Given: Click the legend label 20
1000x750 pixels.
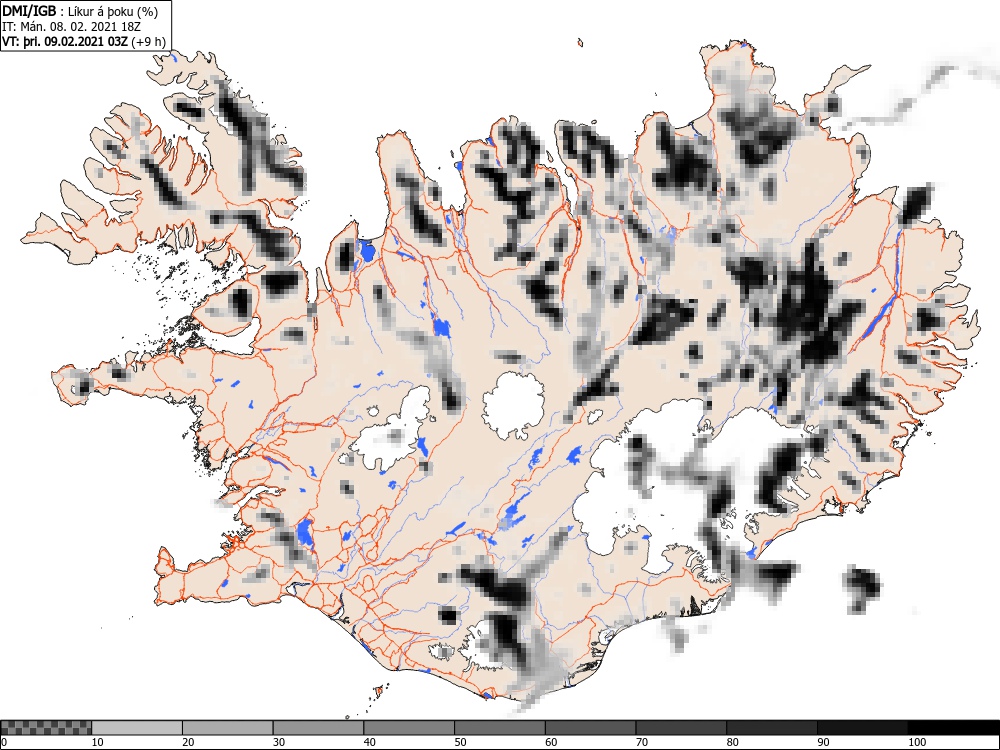Looking at the screenshot, I should point(188,742).
